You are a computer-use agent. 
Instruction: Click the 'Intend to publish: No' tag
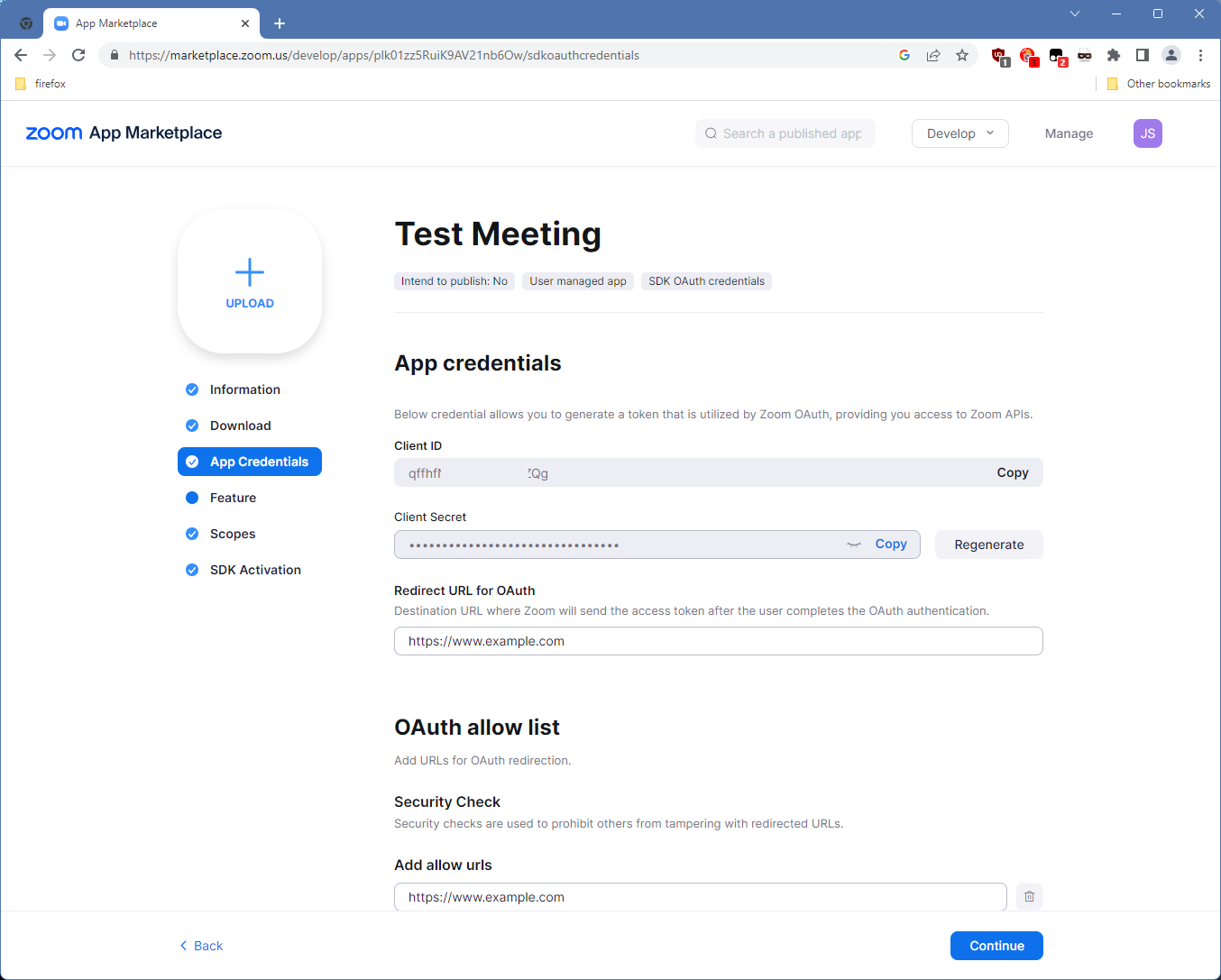[x=454, y=281]
